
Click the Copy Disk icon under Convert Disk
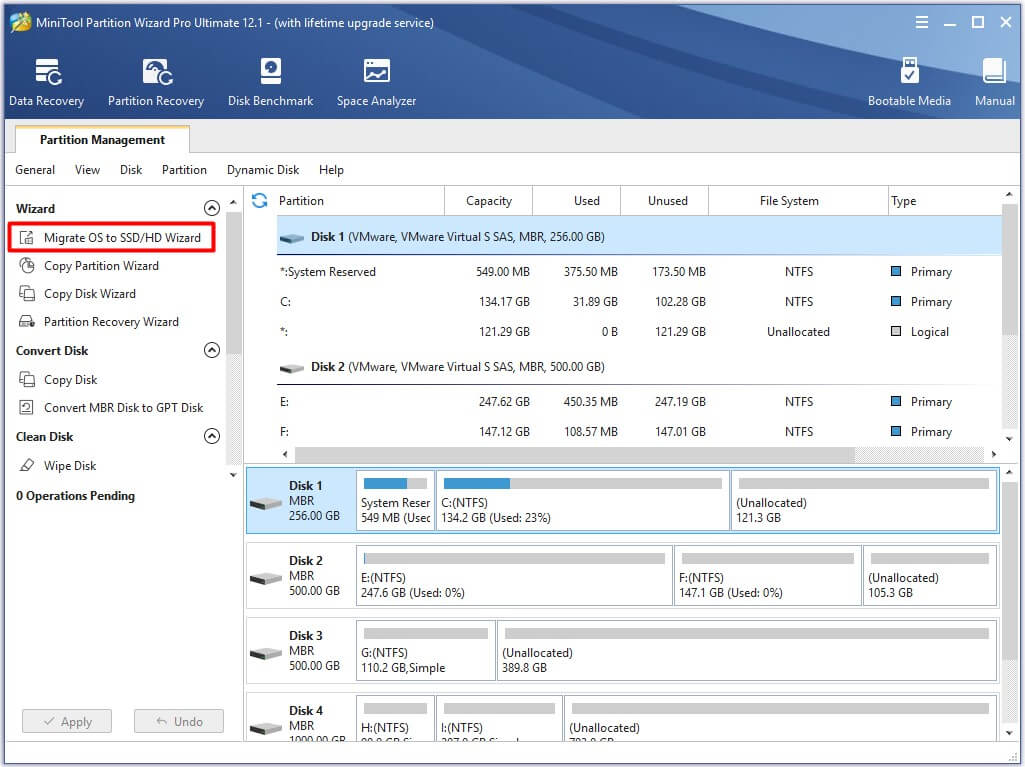27,379
